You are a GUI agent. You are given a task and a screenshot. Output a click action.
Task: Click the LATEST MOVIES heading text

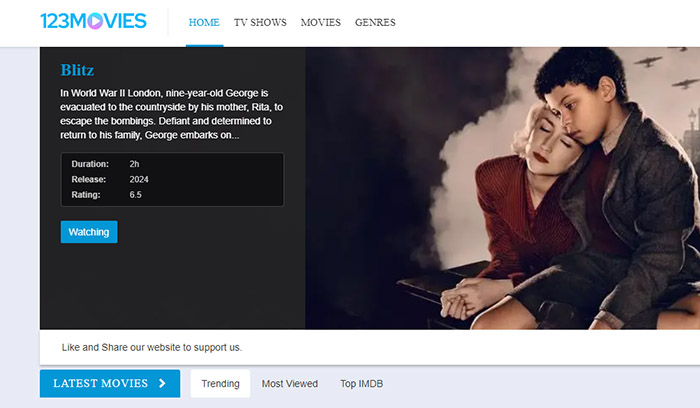click(x=100, y=383)
